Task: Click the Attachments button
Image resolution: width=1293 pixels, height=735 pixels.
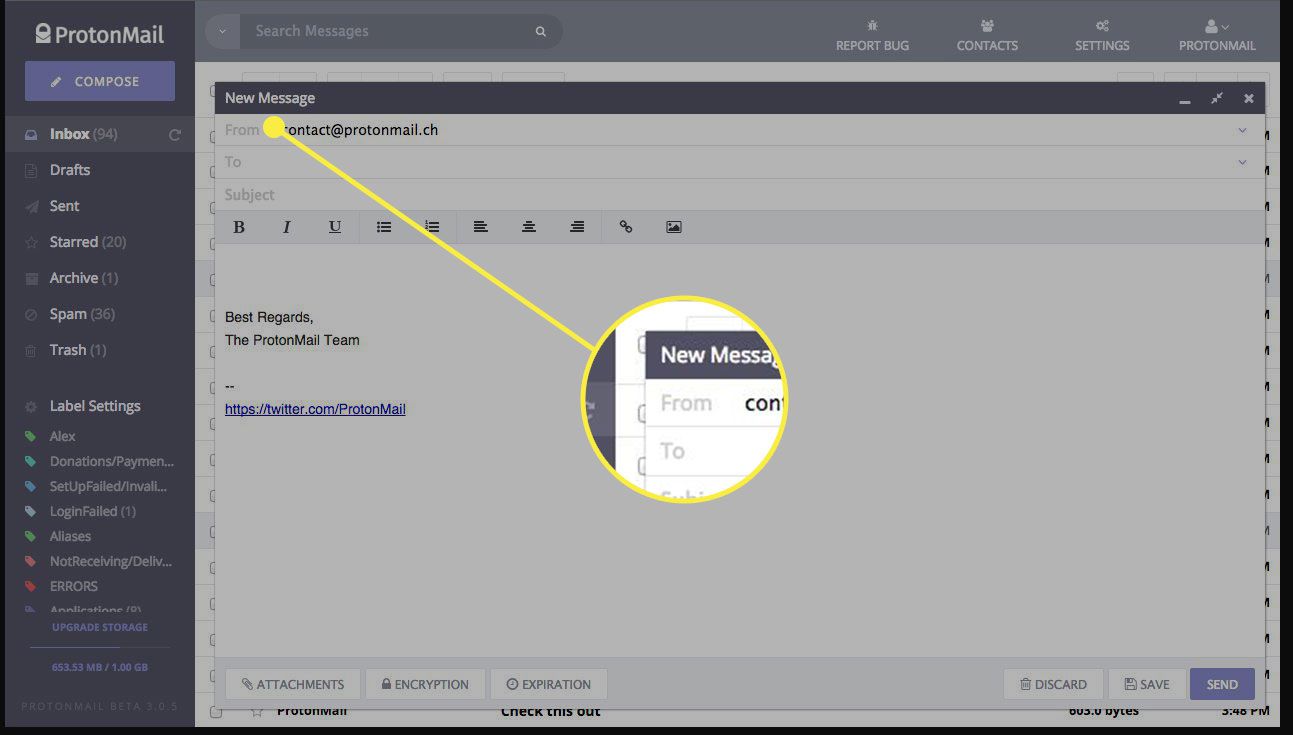Action: [x=293, y=684]
